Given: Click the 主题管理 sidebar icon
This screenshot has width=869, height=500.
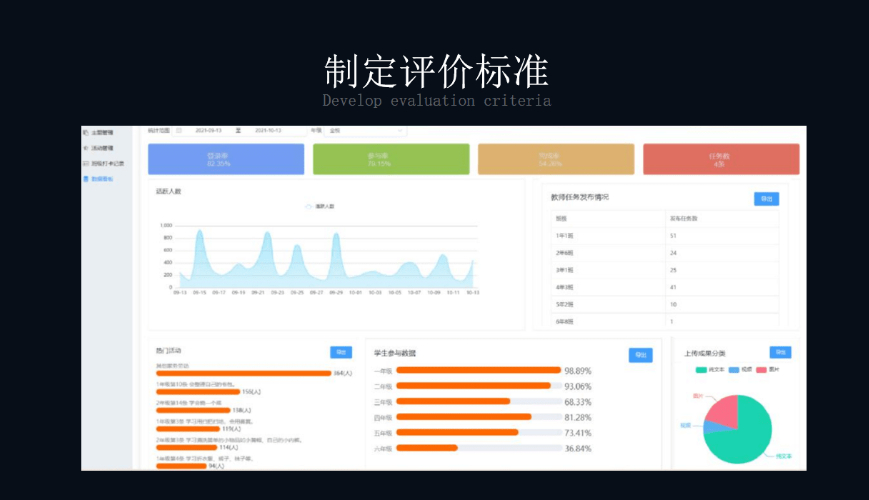Looking at the screenshot, I should click(86, 132).
